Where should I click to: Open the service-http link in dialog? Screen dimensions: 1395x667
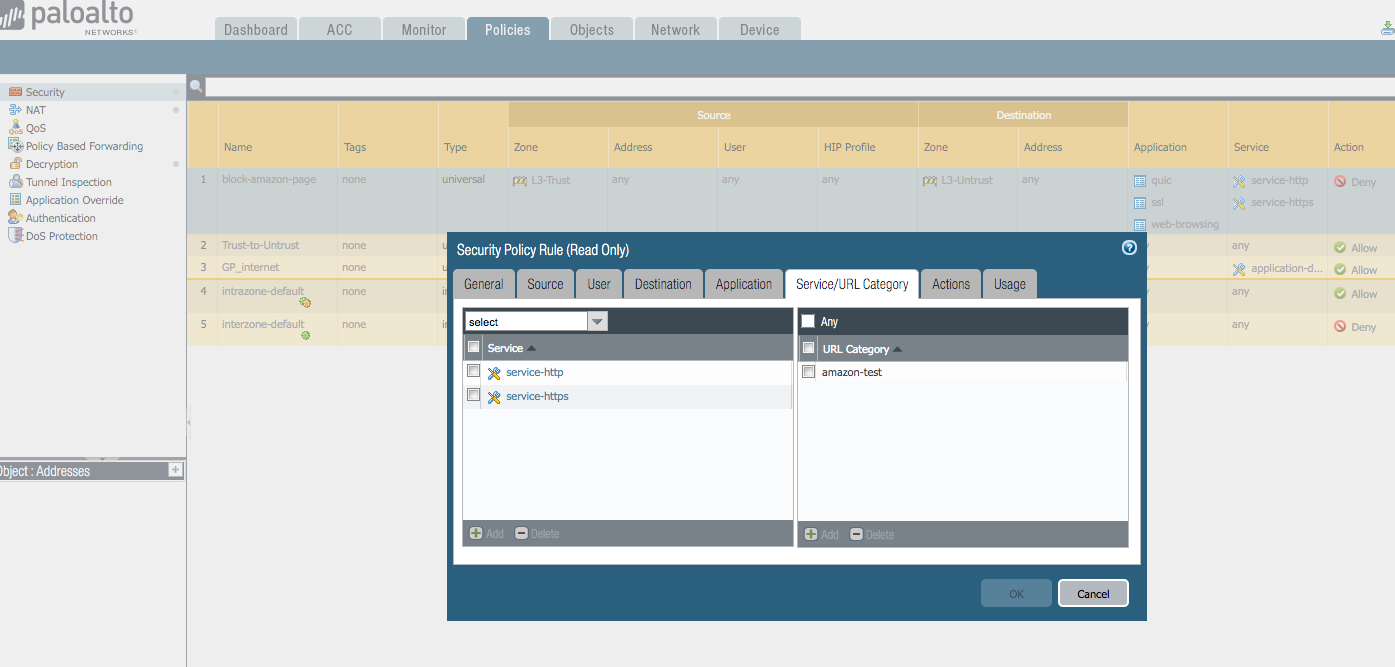tap(535, 372)
